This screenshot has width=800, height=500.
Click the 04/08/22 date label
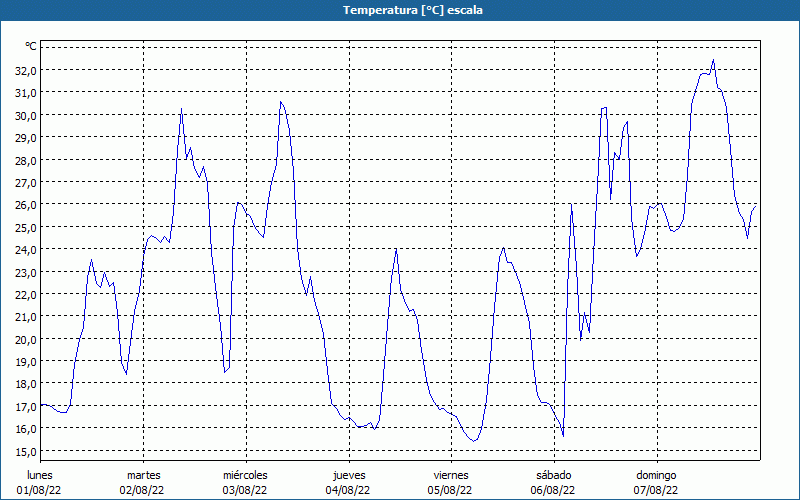[348, 490]
